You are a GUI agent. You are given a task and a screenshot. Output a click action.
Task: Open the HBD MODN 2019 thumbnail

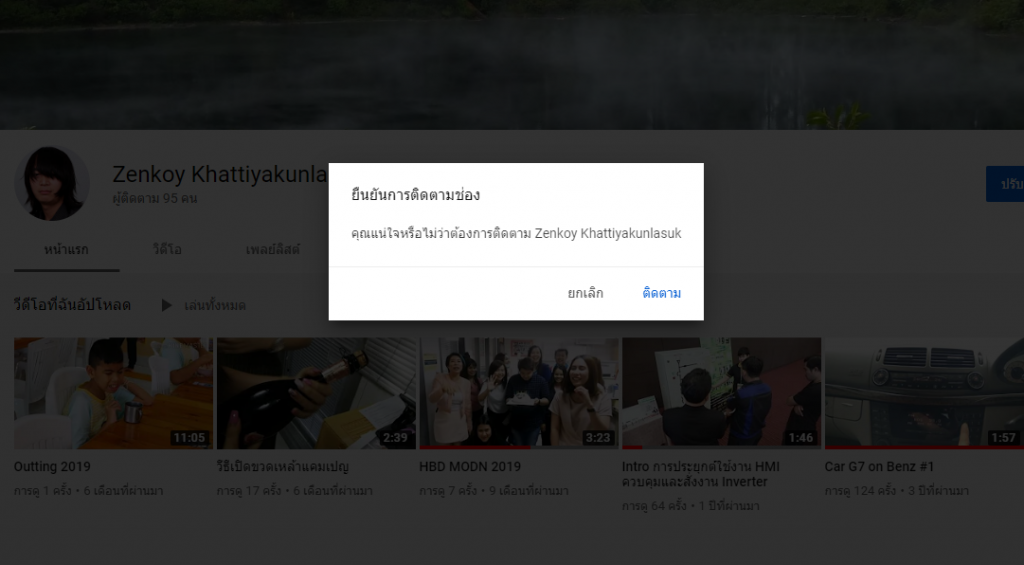pyautogui.click(x=519, y=393)
